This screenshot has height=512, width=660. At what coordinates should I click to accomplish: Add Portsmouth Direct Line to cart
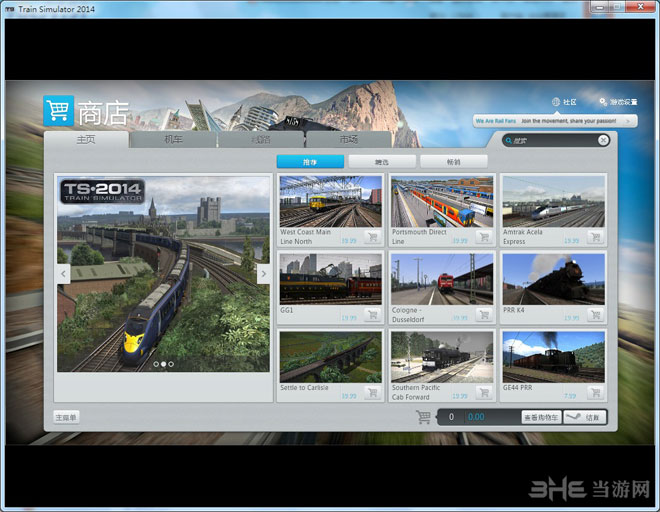[484, 237]
